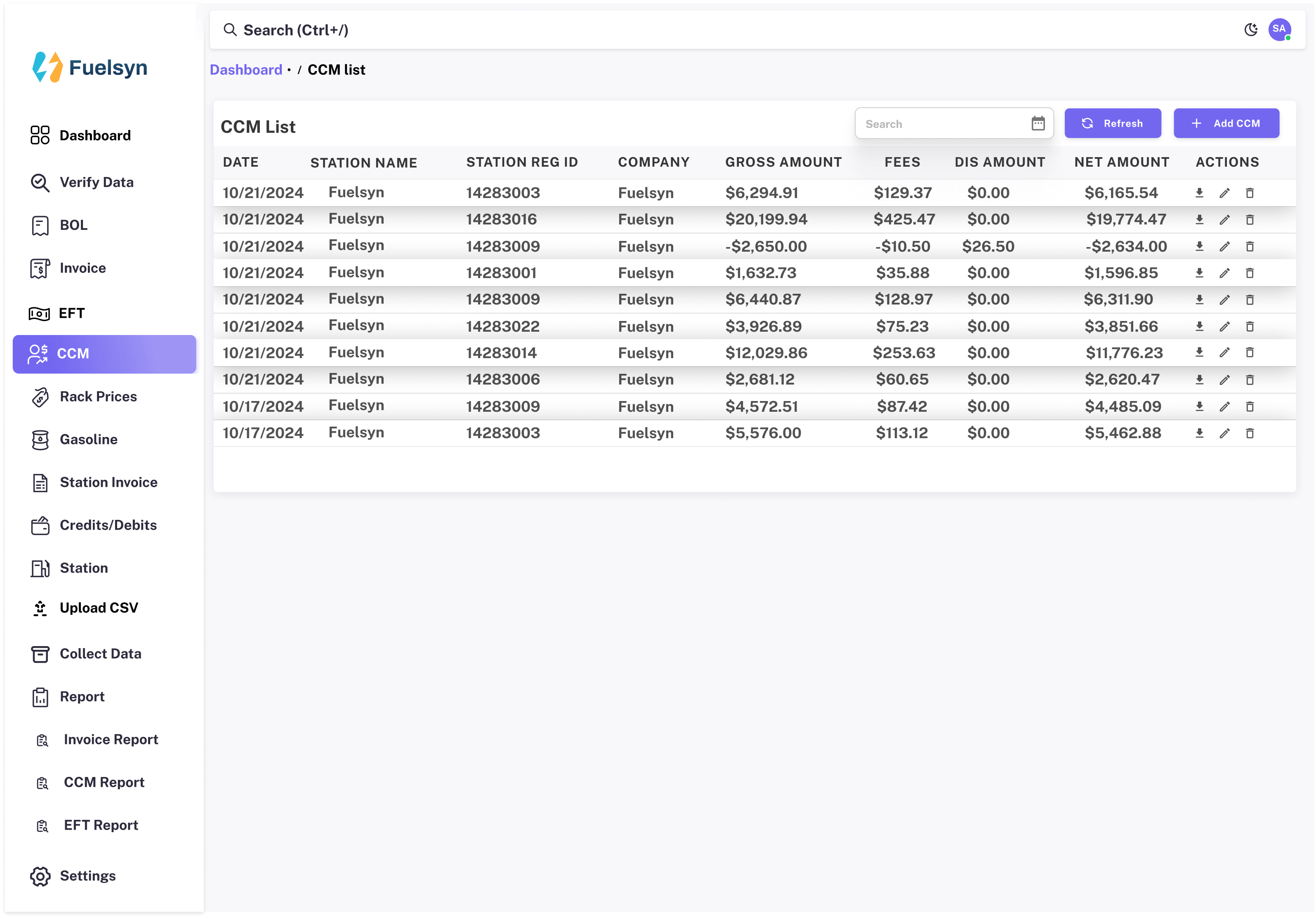
Task: Open the Dashboard navigation item
Action: (95, 135)
